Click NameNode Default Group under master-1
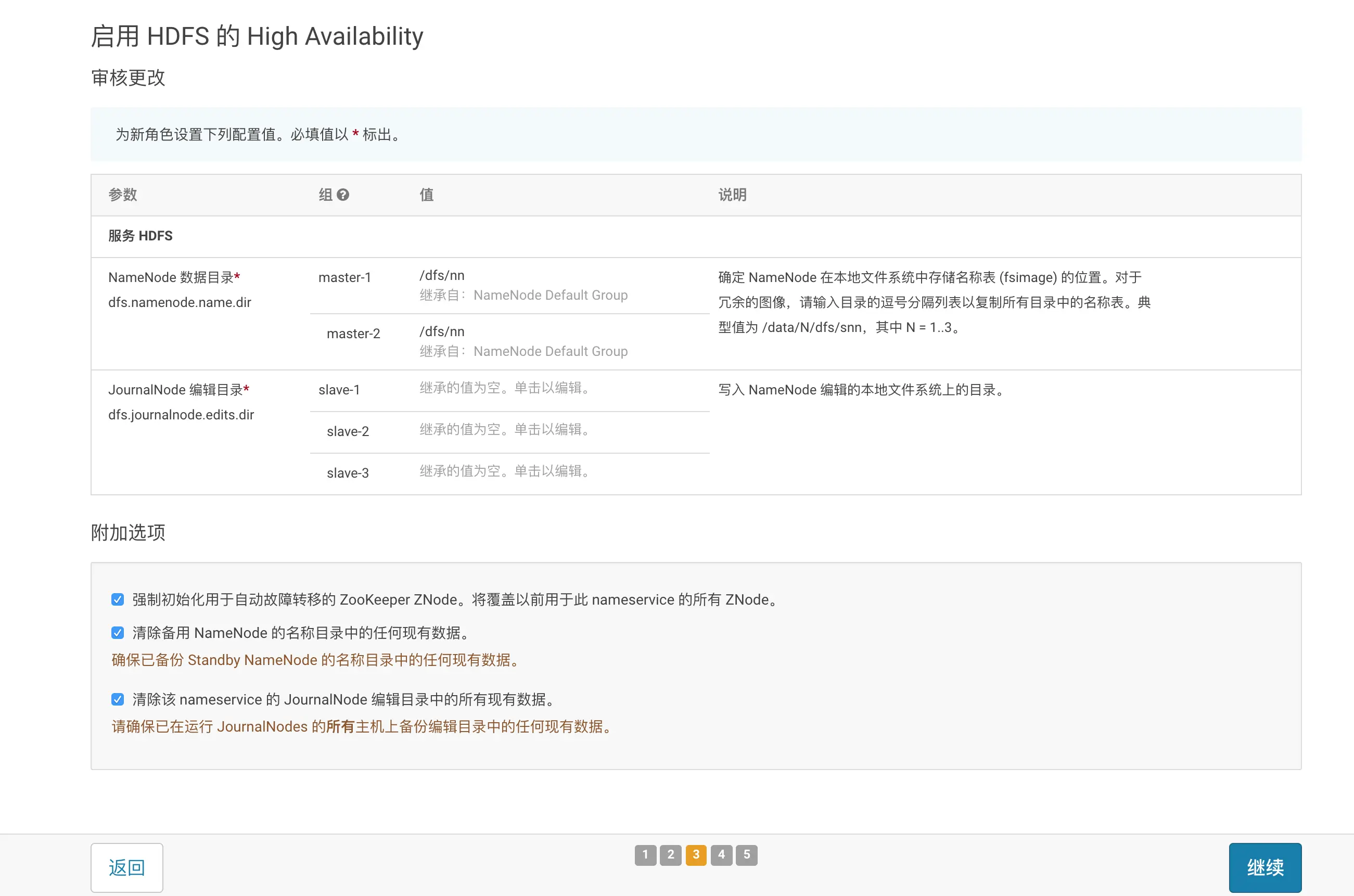This screenshot has width=1354, height=896. (x=550, y=296)
